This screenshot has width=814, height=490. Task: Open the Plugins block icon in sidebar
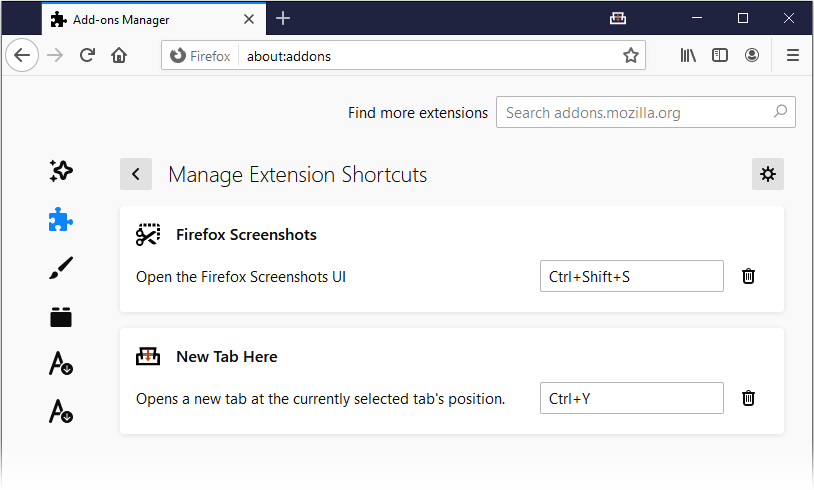click(61, 317)
